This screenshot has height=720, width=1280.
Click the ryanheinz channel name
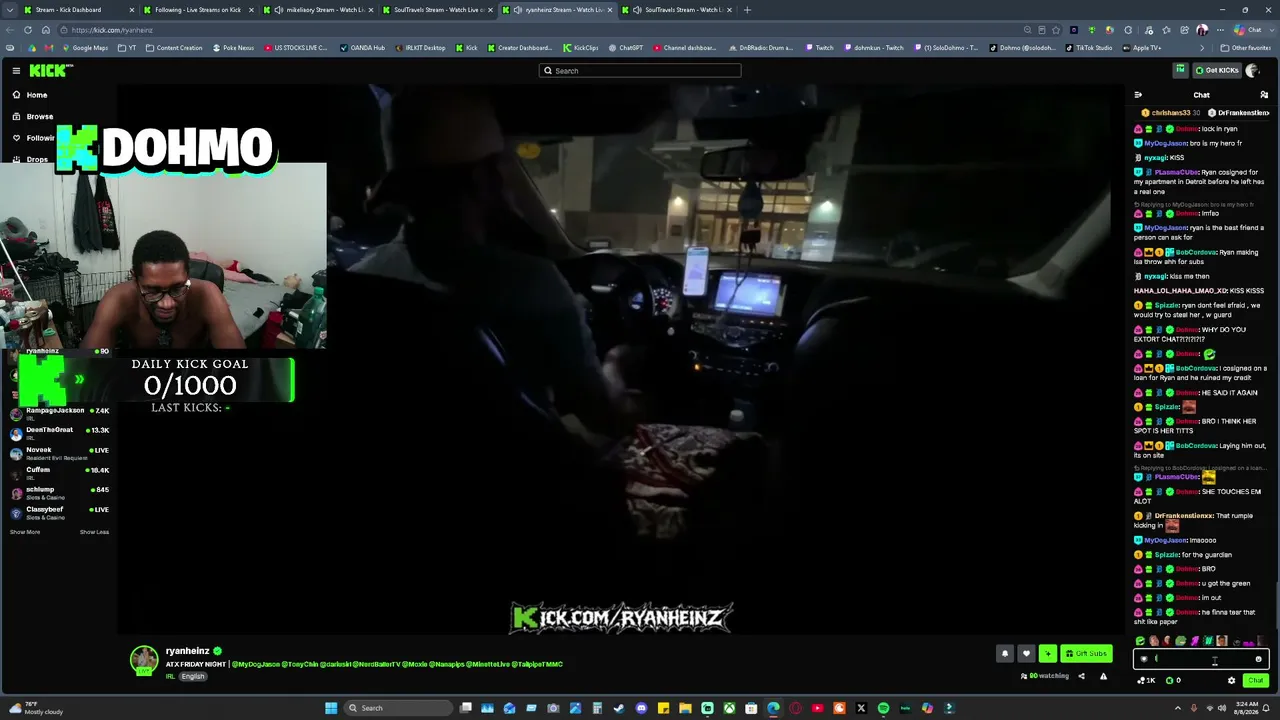[x=187, y=651]
